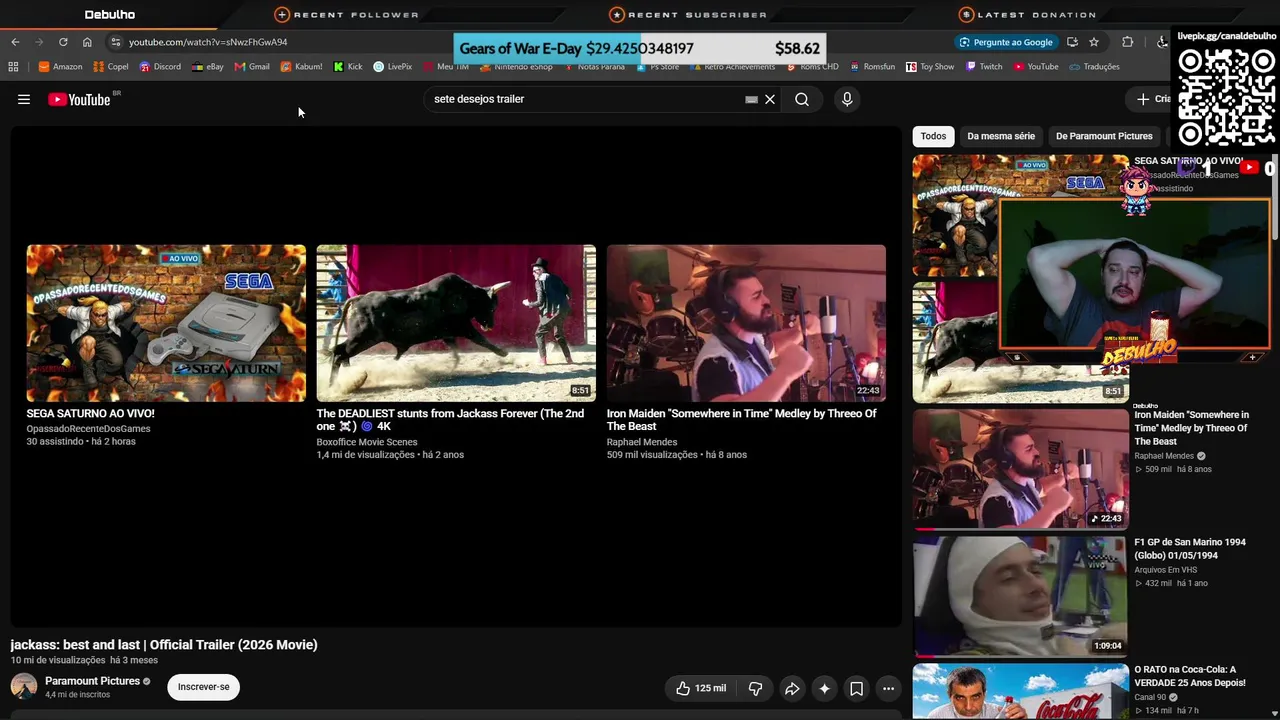Click Pergunte ao Google button
Image resolution: width=1280 pixels, height=720 pixels.
point(1005,42)
